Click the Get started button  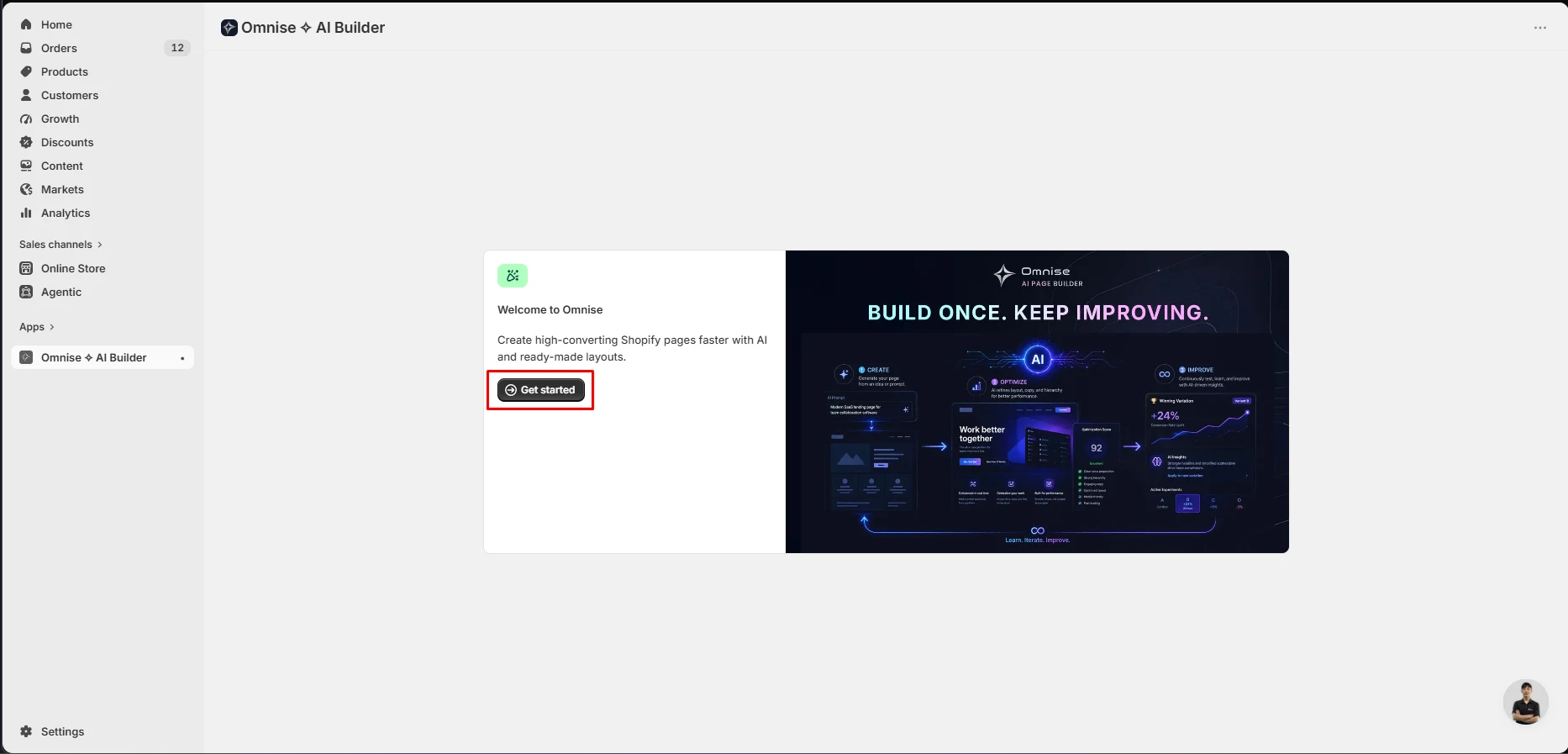(x=541, y=390)
